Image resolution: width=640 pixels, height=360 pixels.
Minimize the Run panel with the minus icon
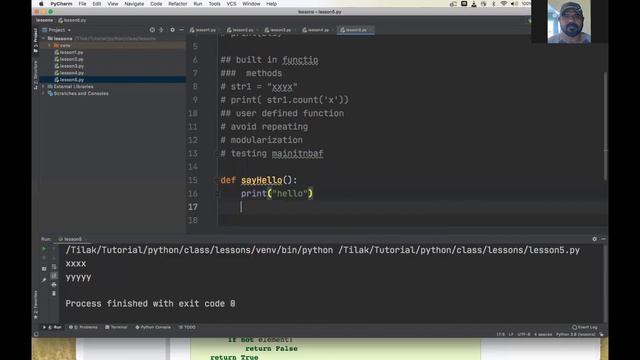click(603, 239)
